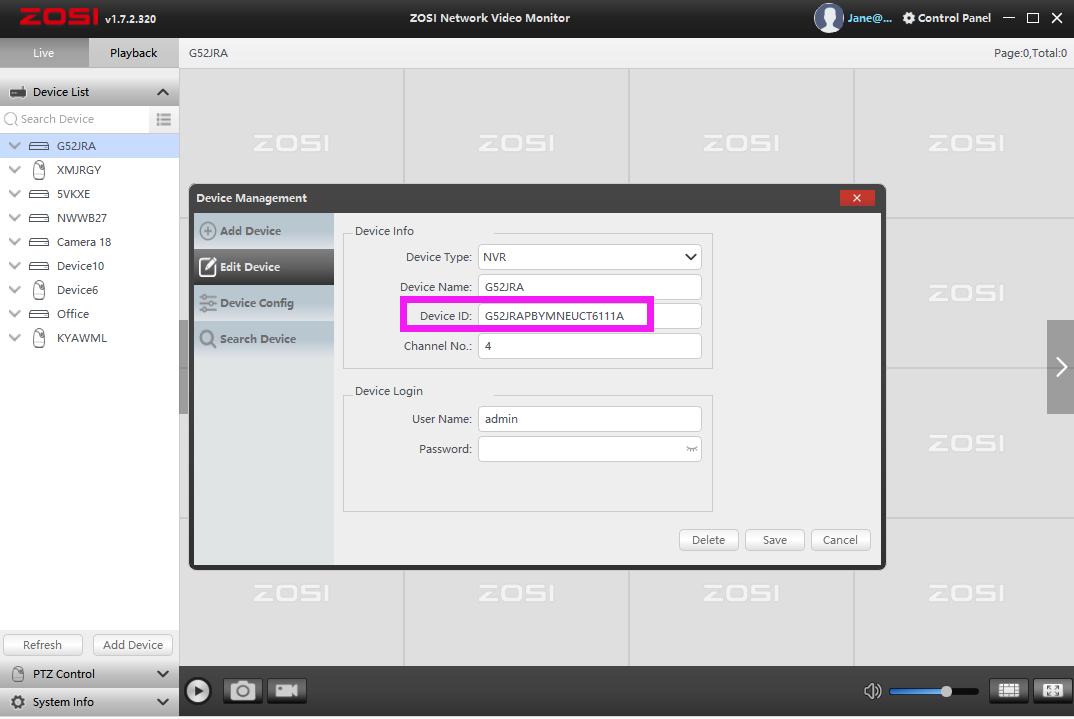The height and width of the screenshot is (719, 1074).
Task: Expand the Device6 chevron
Action: [14, 290]
